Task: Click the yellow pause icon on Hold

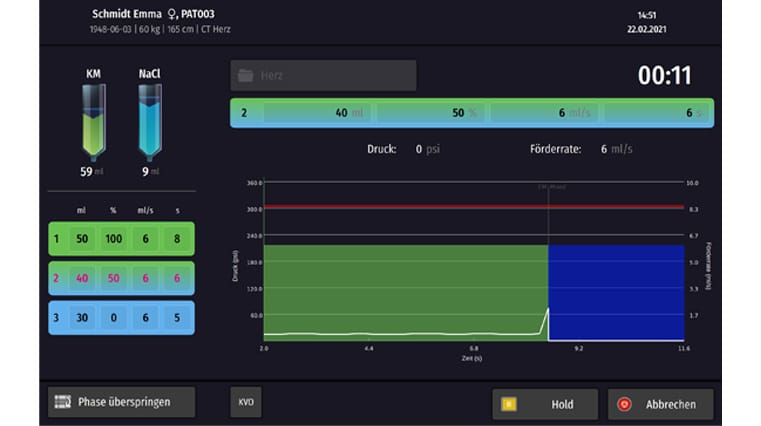Action: click(509, 404)
